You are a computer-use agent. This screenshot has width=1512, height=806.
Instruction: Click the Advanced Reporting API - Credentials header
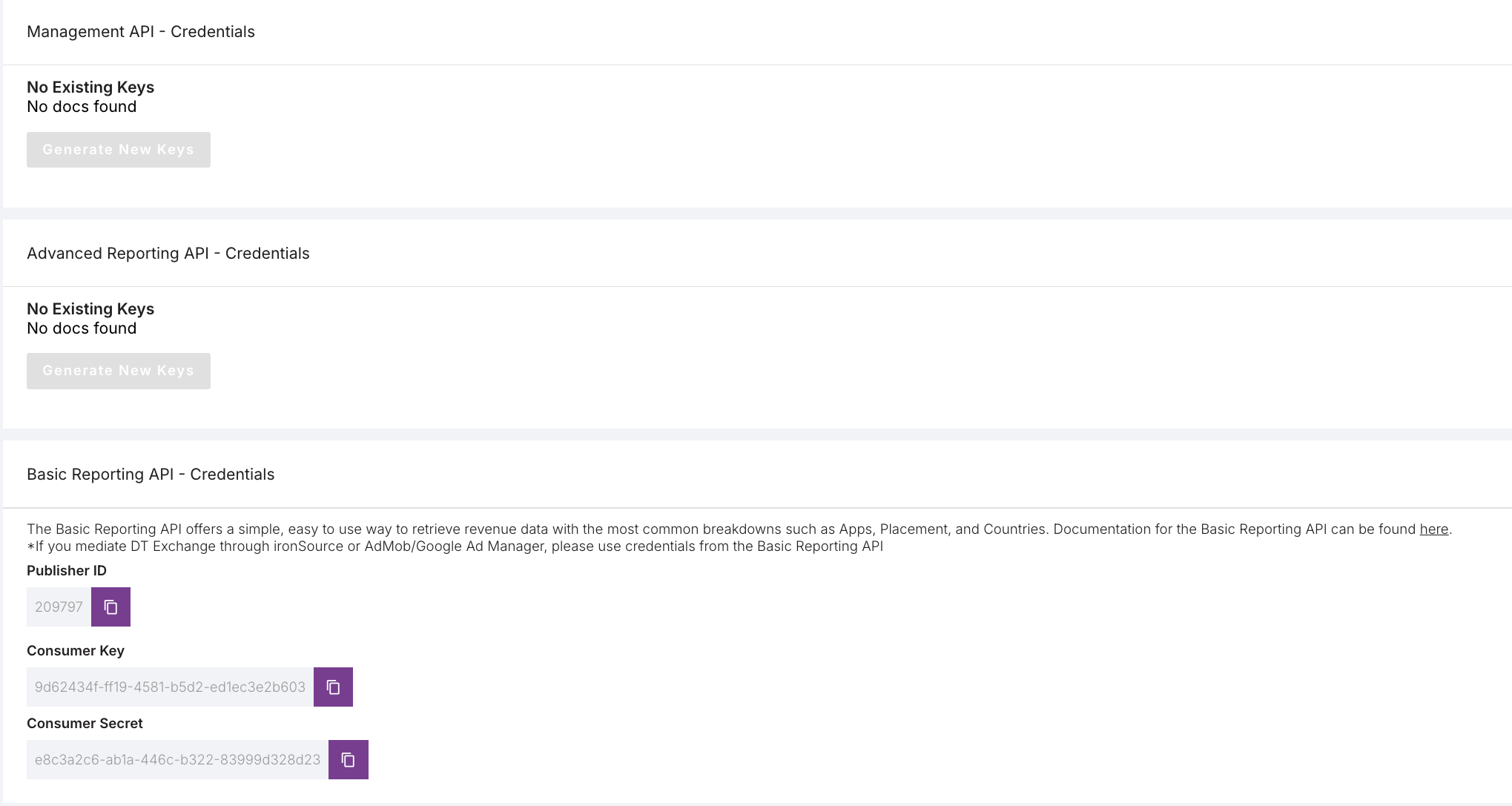tap(168, 253)
